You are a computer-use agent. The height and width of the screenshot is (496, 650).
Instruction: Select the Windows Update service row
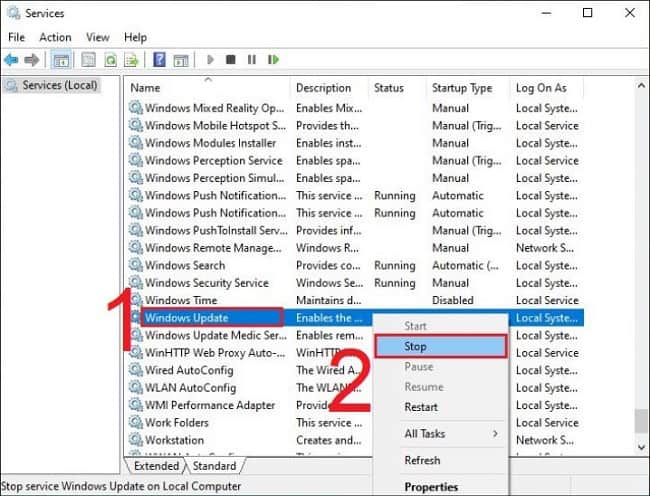click(356, 318)
